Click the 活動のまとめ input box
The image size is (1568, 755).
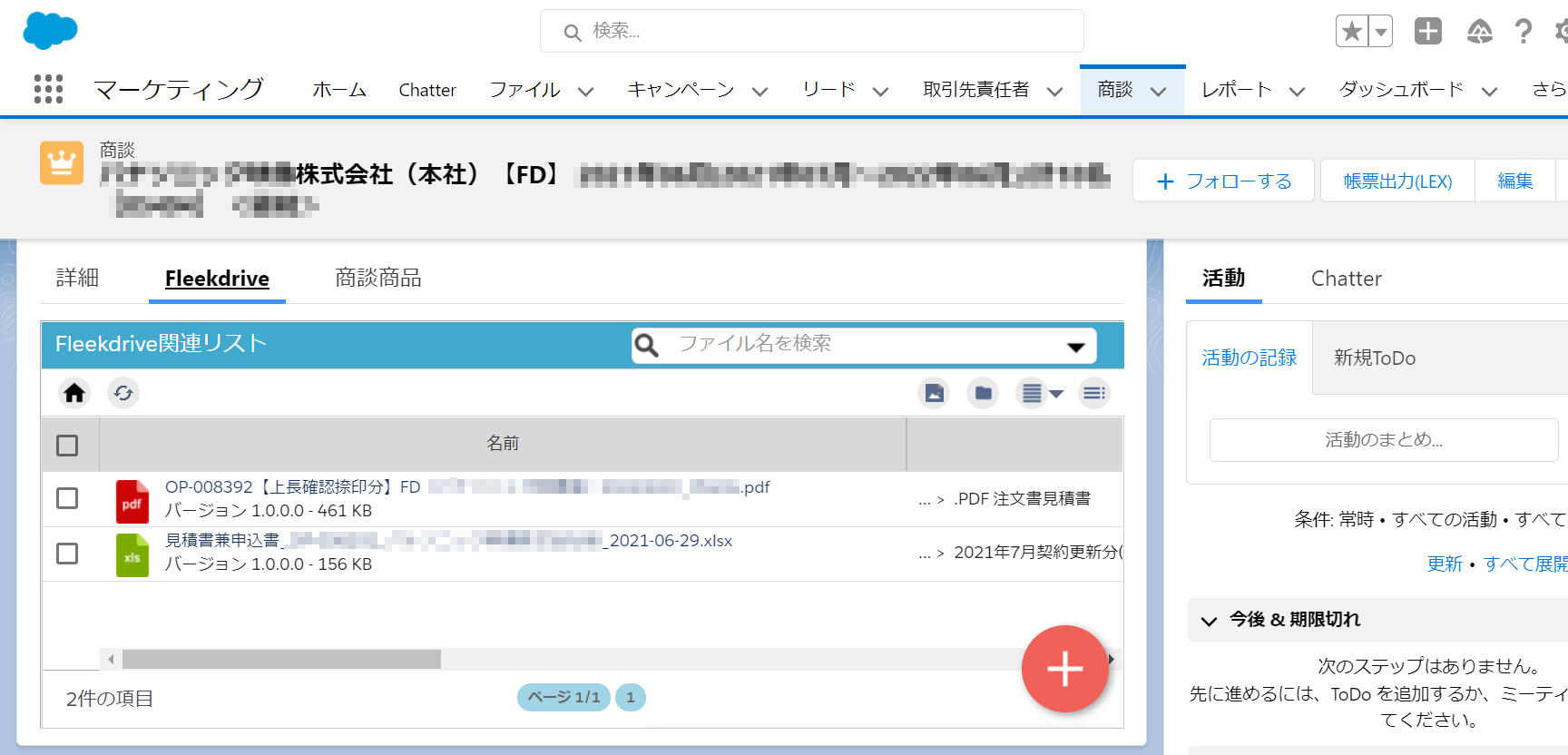tap(1384, 440)
